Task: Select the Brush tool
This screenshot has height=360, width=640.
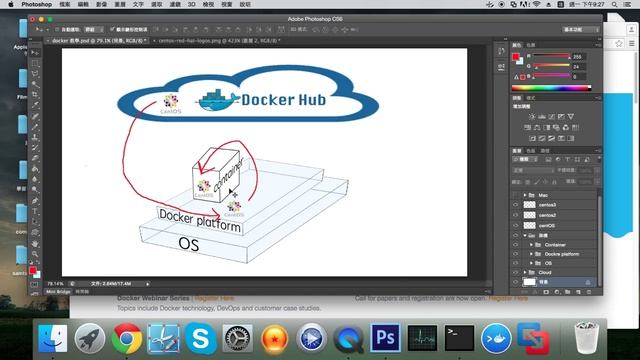Action: pos(35,127)
